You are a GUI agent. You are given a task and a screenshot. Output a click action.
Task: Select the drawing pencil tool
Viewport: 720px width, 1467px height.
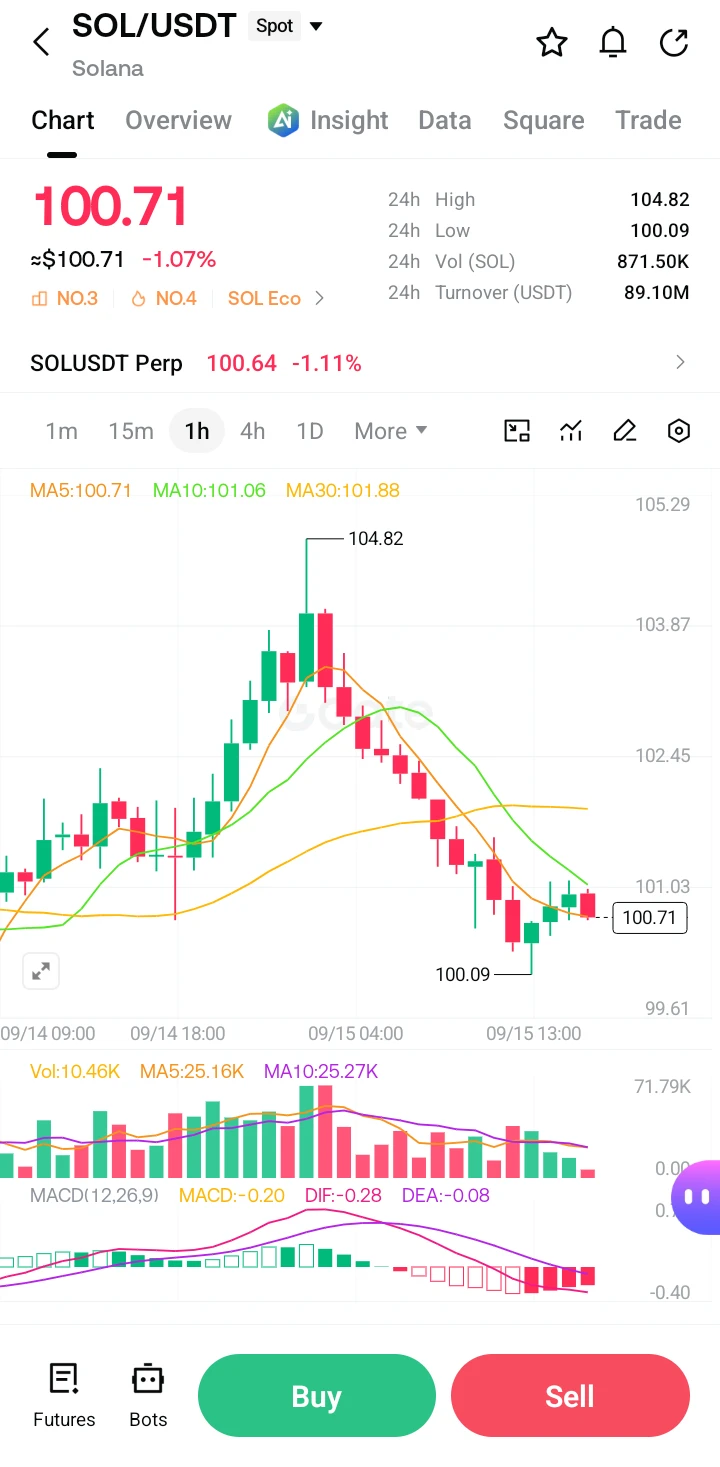[x=625, y=431]
